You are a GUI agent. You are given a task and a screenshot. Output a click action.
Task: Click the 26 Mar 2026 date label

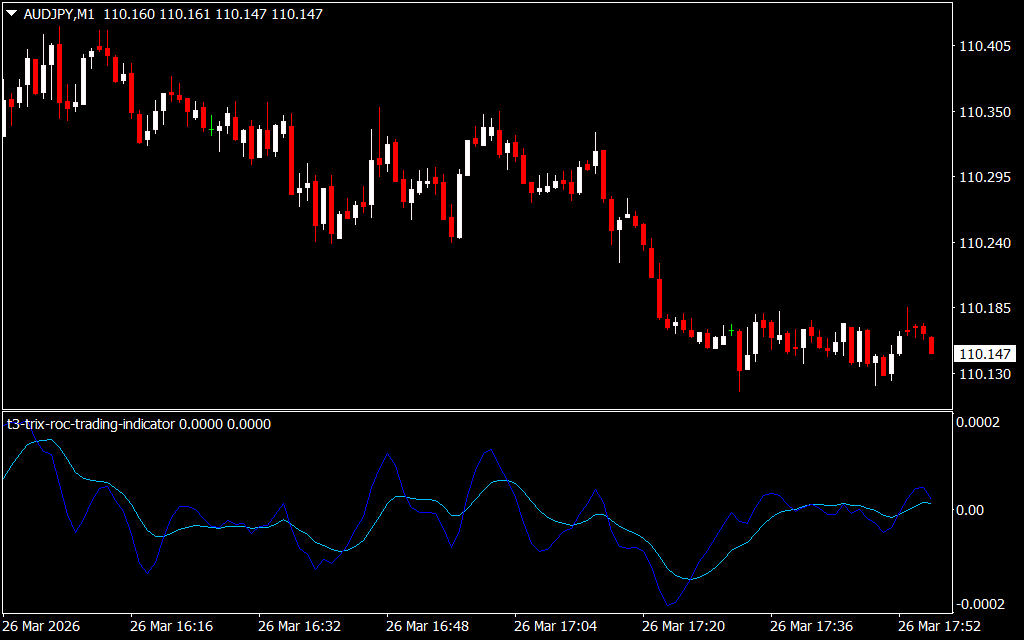point(41,626)
